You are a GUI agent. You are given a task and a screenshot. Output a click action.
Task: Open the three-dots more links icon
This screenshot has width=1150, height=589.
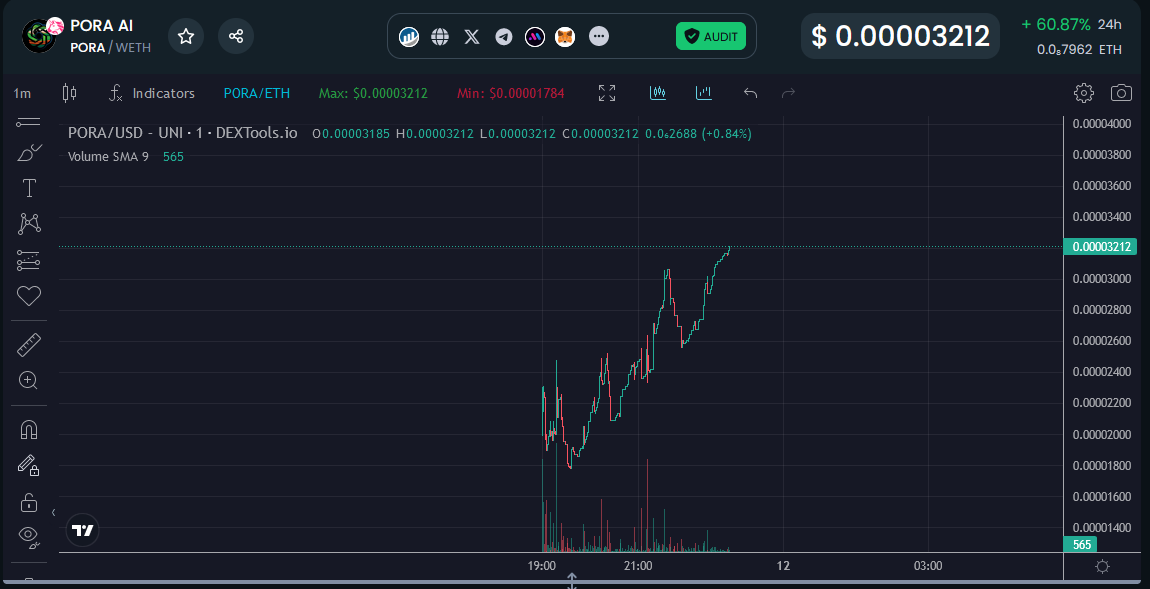coord(599,36)
